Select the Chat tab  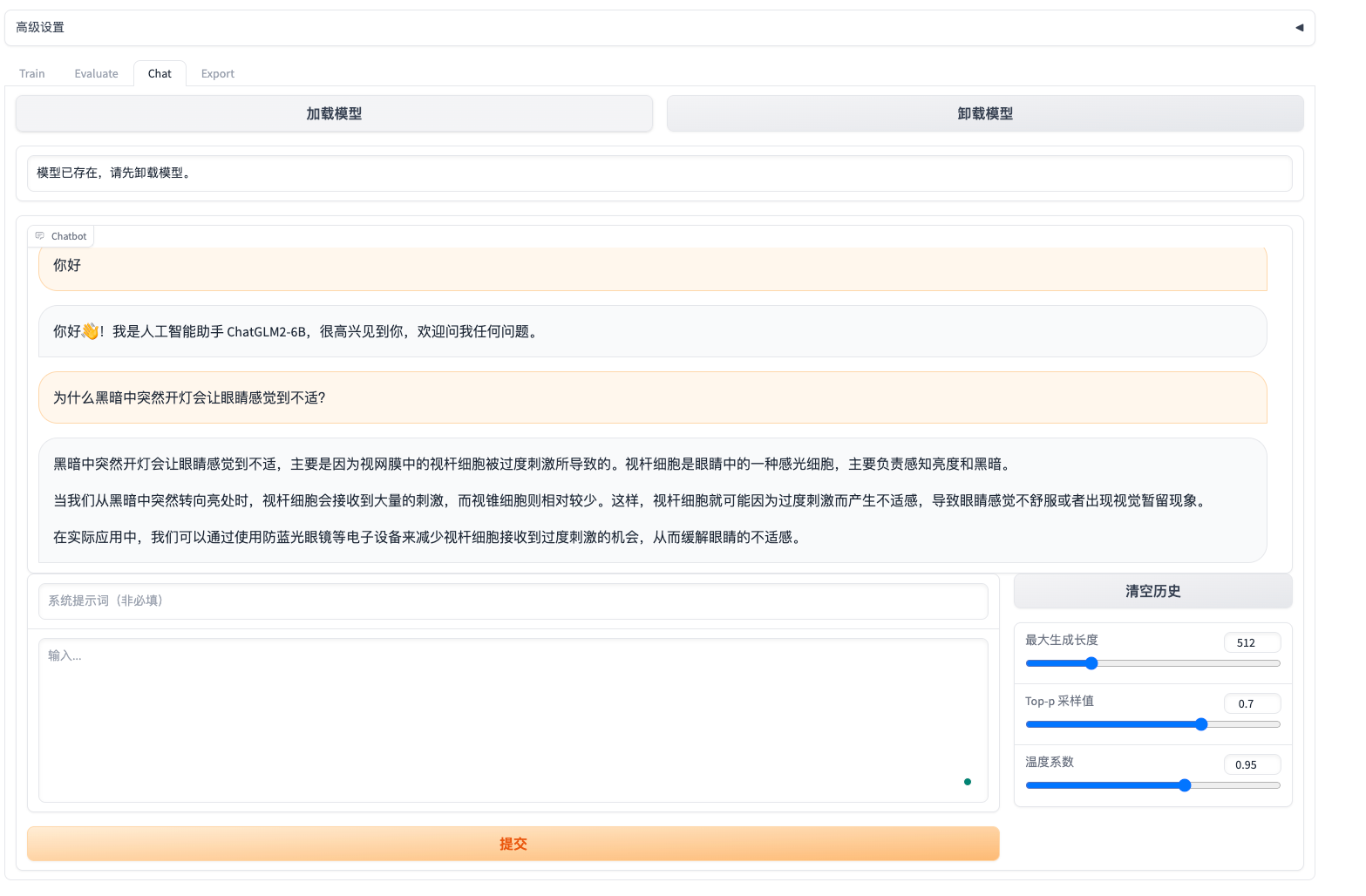pos(160,74)
